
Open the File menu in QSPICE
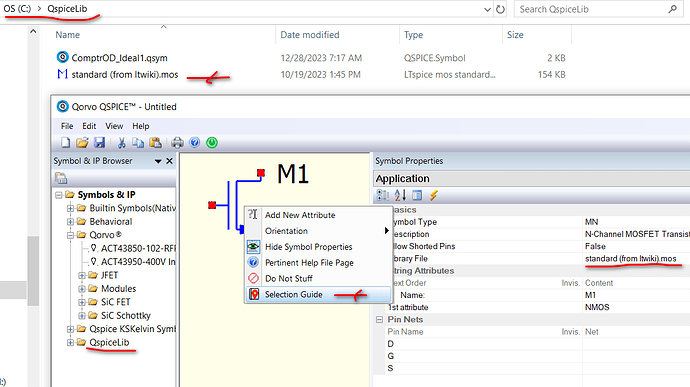pyautogui.click(x=67, y=126)
